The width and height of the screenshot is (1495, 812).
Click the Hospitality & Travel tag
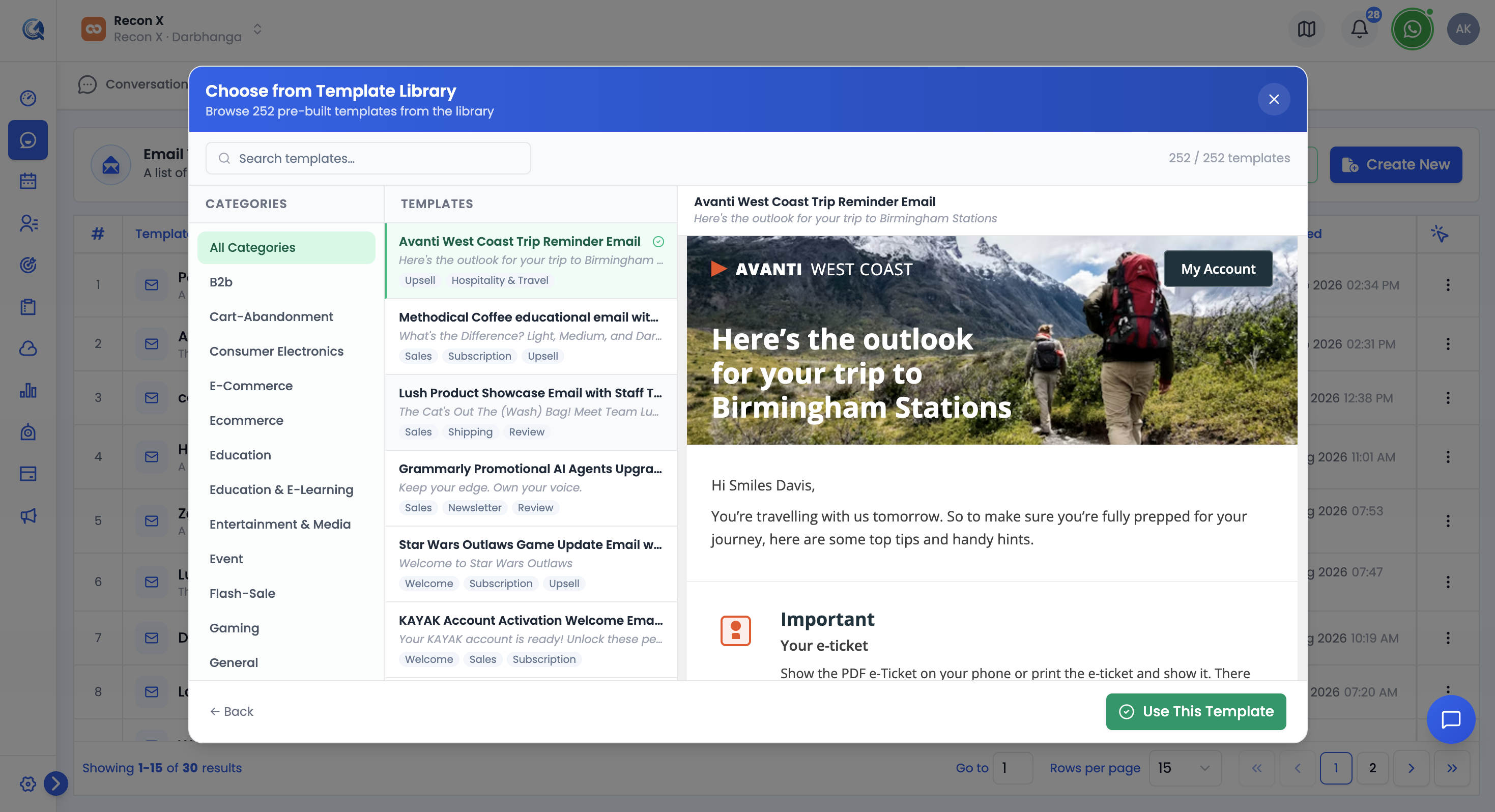point(500,280)
